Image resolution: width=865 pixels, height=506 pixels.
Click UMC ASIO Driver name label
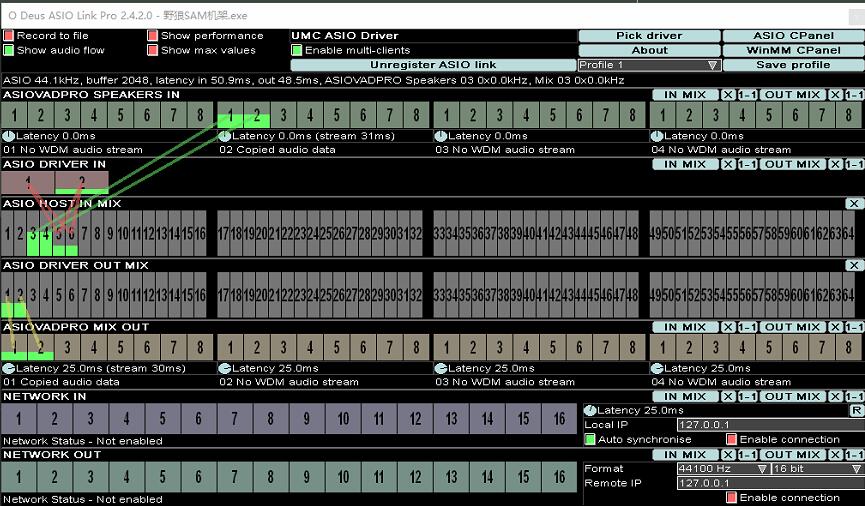point(345,36)
